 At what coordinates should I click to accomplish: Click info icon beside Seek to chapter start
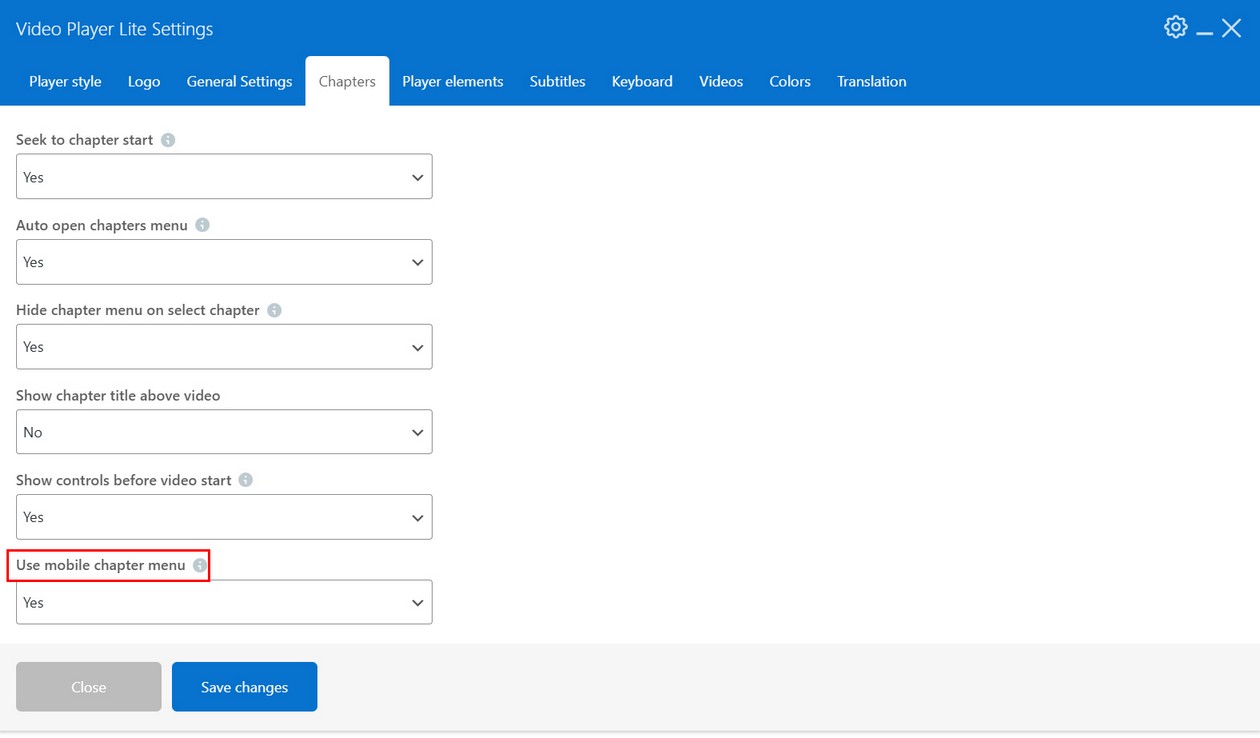click(x=168, y=140)
